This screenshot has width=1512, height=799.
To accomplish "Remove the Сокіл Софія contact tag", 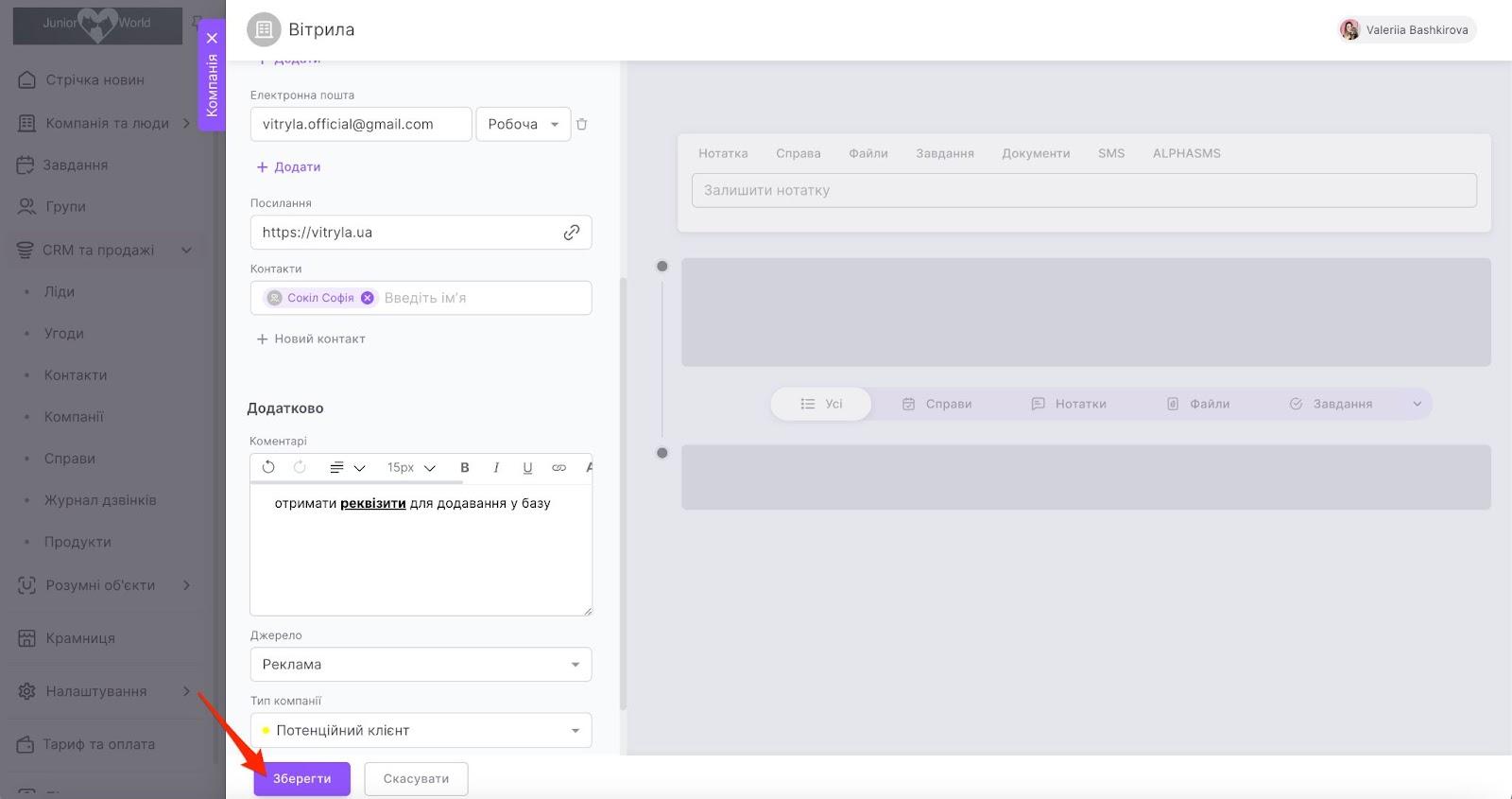I will [x=368, y=298].
